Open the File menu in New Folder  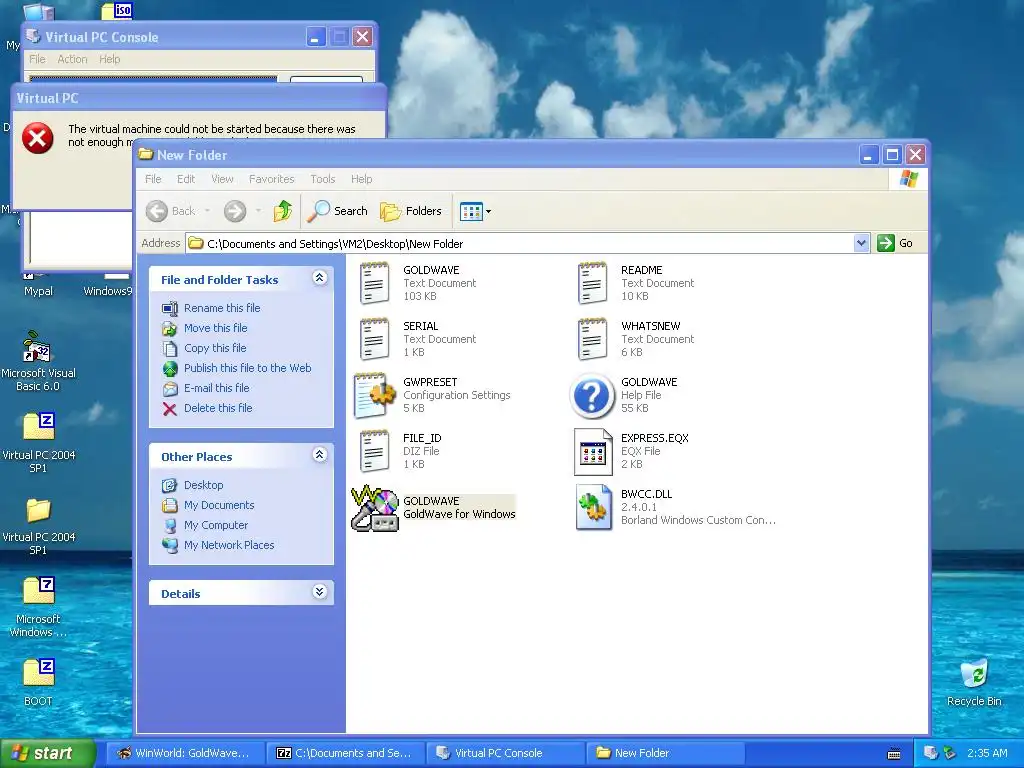coord(153,179)
